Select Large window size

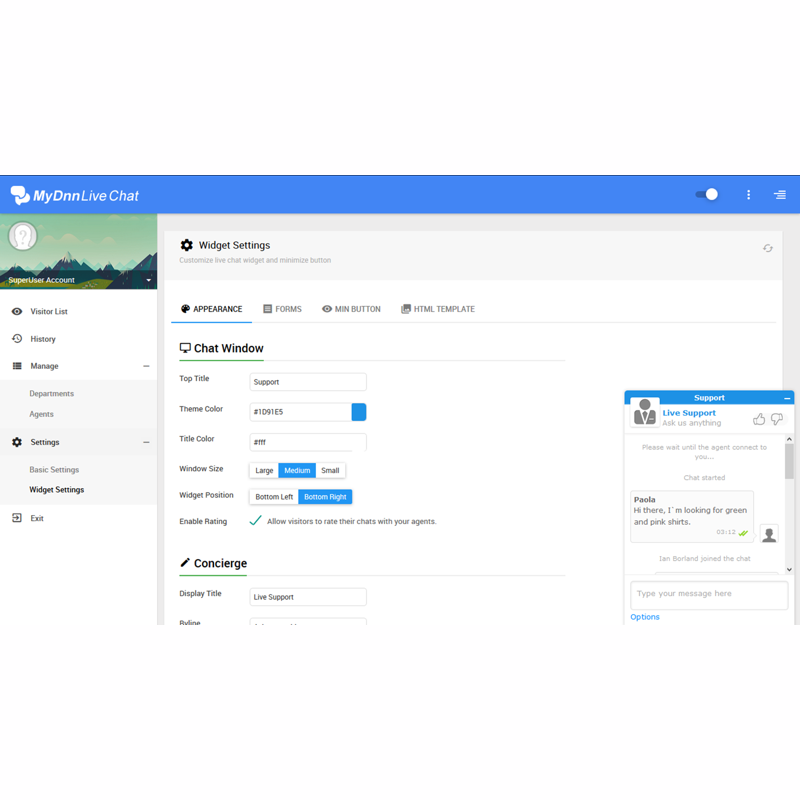[x=264, y=470]
